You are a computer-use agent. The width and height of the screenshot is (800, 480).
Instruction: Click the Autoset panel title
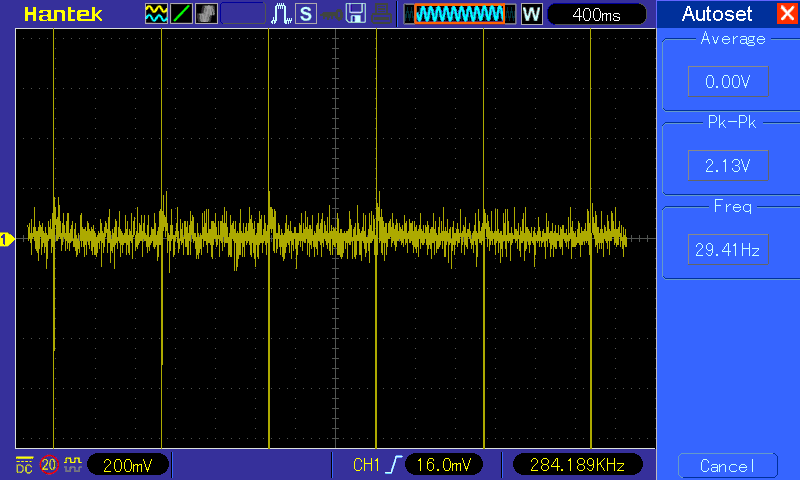[717, 14]
